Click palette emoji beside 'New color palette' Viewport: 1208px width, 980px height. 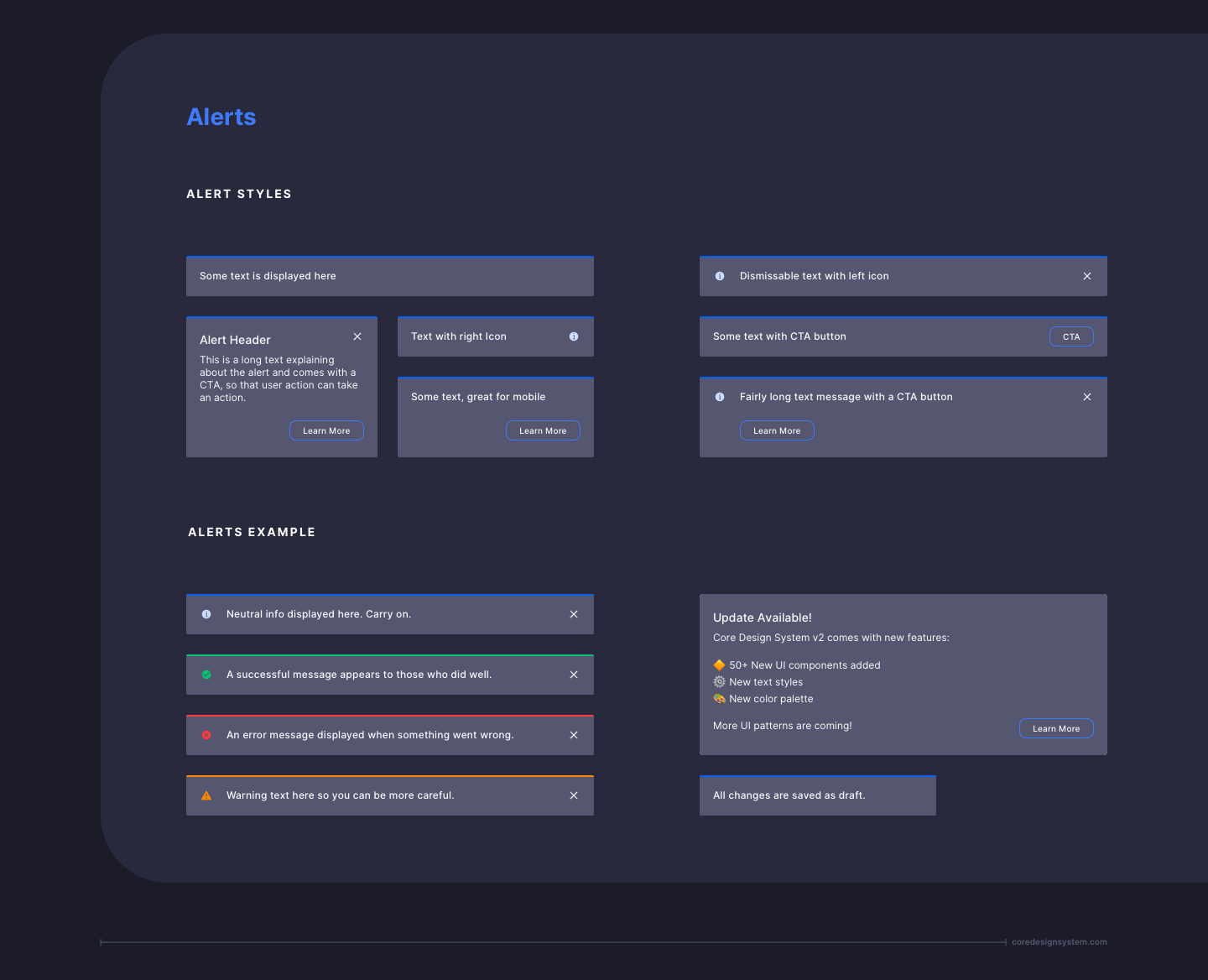[719, 699]
